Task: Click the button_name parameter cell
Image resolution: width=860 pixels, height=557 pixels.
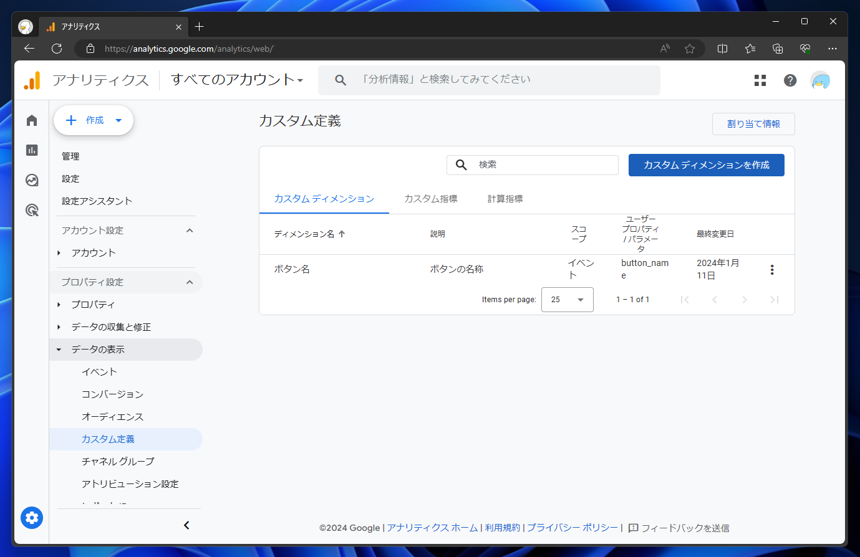Action: point(645,269)
